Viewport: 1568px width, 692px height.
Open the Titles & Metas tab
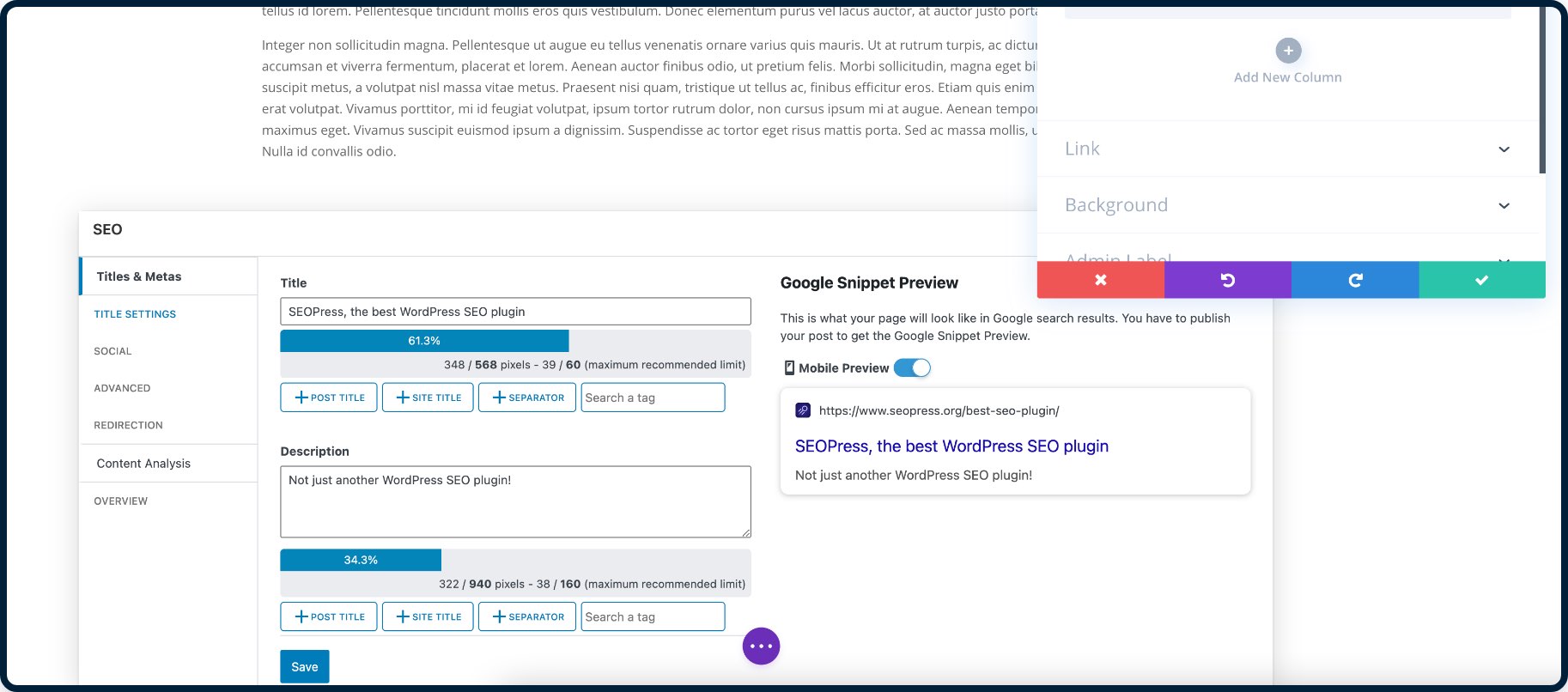point(168,276)
